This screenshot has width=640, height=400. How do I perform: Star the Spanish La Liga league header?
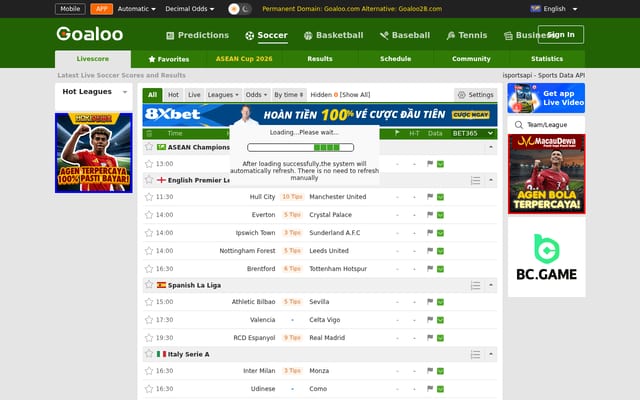click(149, 284)
